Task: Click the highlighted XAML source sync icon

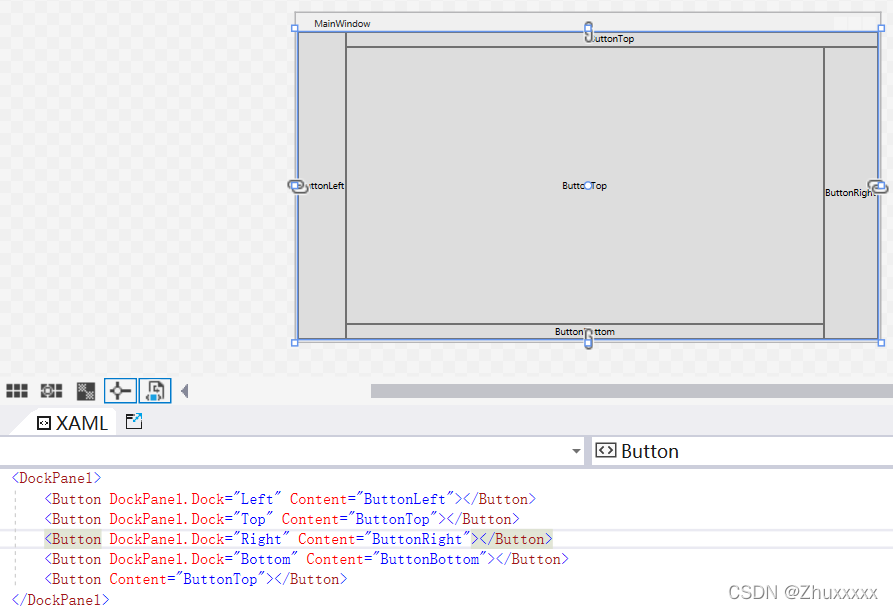Action: [x=155, y=390]
